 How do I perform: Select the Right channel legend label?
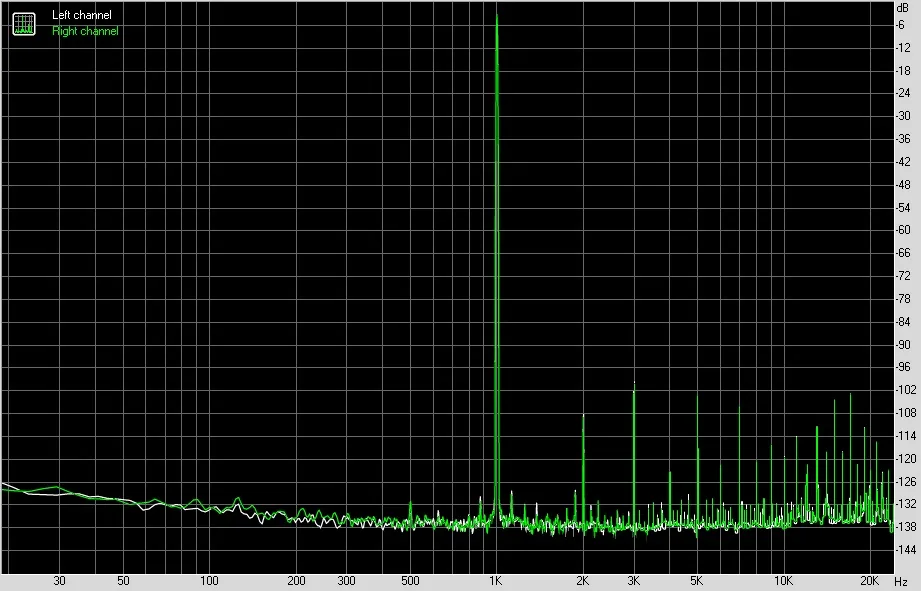85,31
